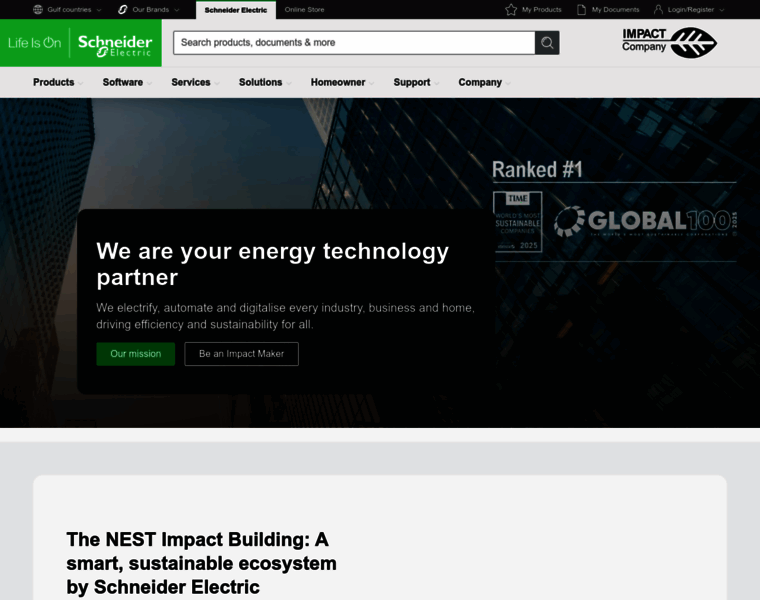Switch to the Online Store tab
Viewport: 760px width, 600px height.
(x=304, y=9)
